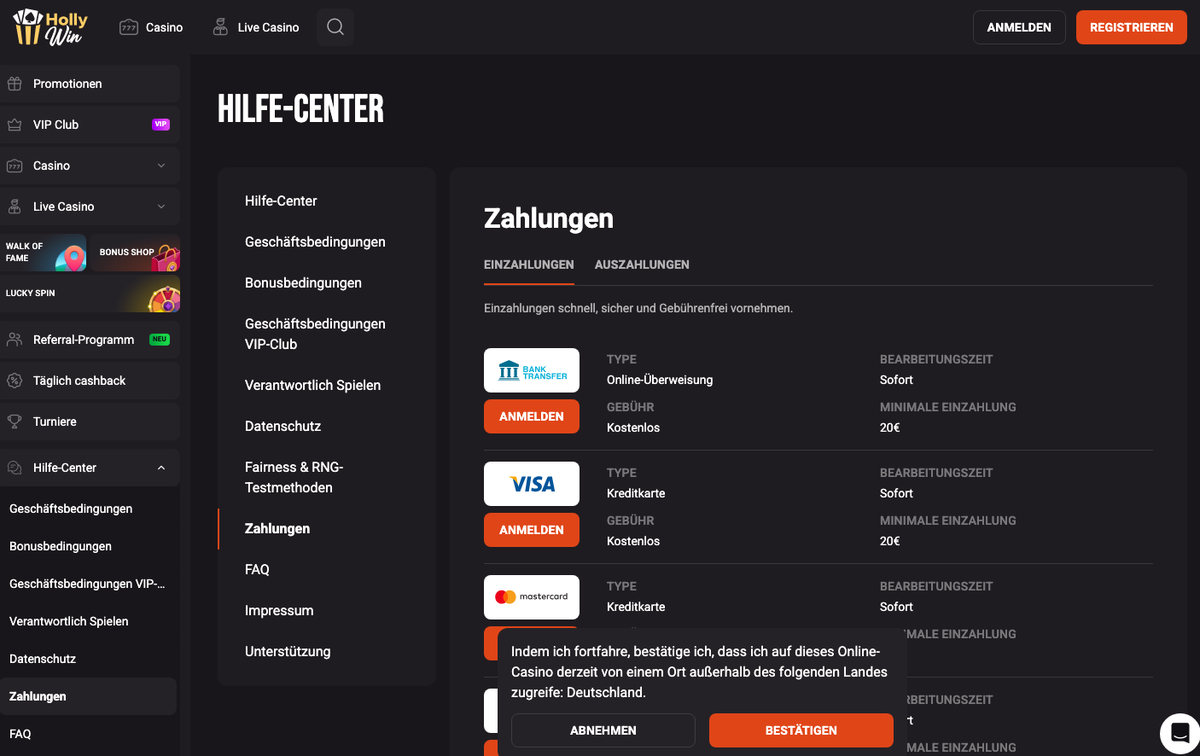Click the dealer icon beside top Live Casino
This screenshot has height=756, width=1200.
(x=220, y=27)
